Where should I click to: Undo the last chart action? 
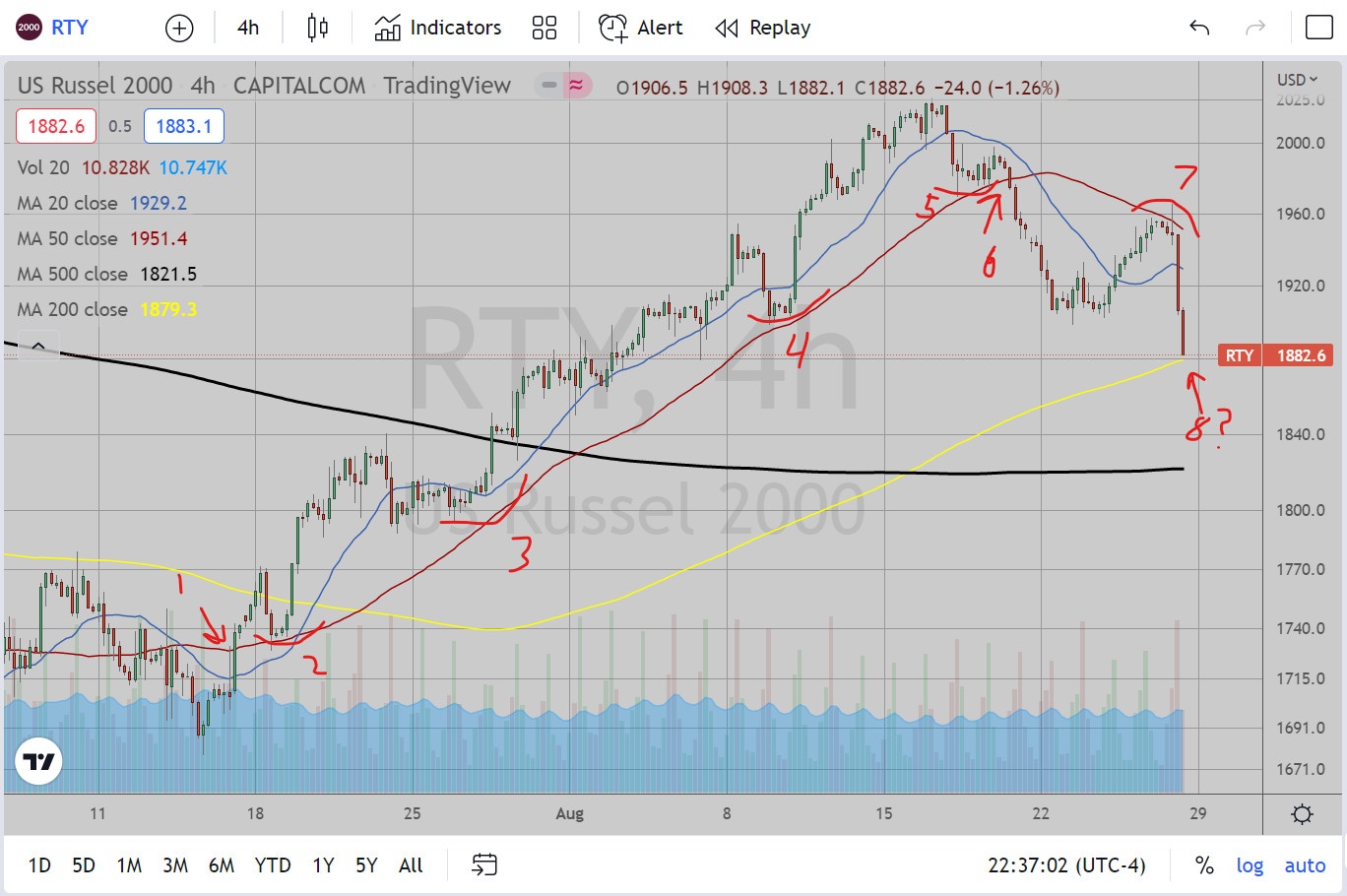pyautogui.click(x=1199, y=28)
